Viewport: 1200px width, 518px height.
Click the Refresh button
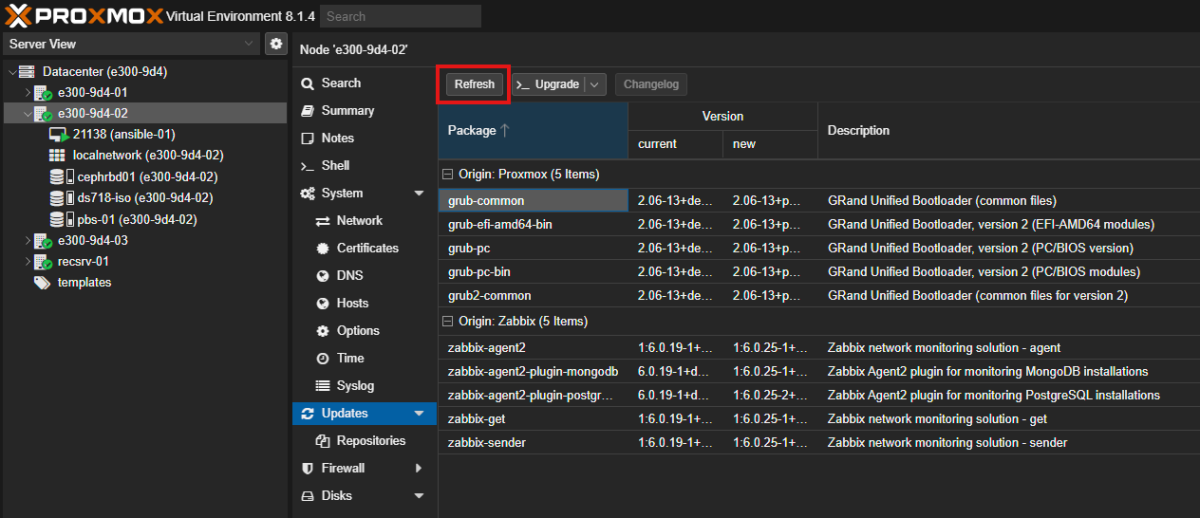pyautogui.click(x=474, y=85)
